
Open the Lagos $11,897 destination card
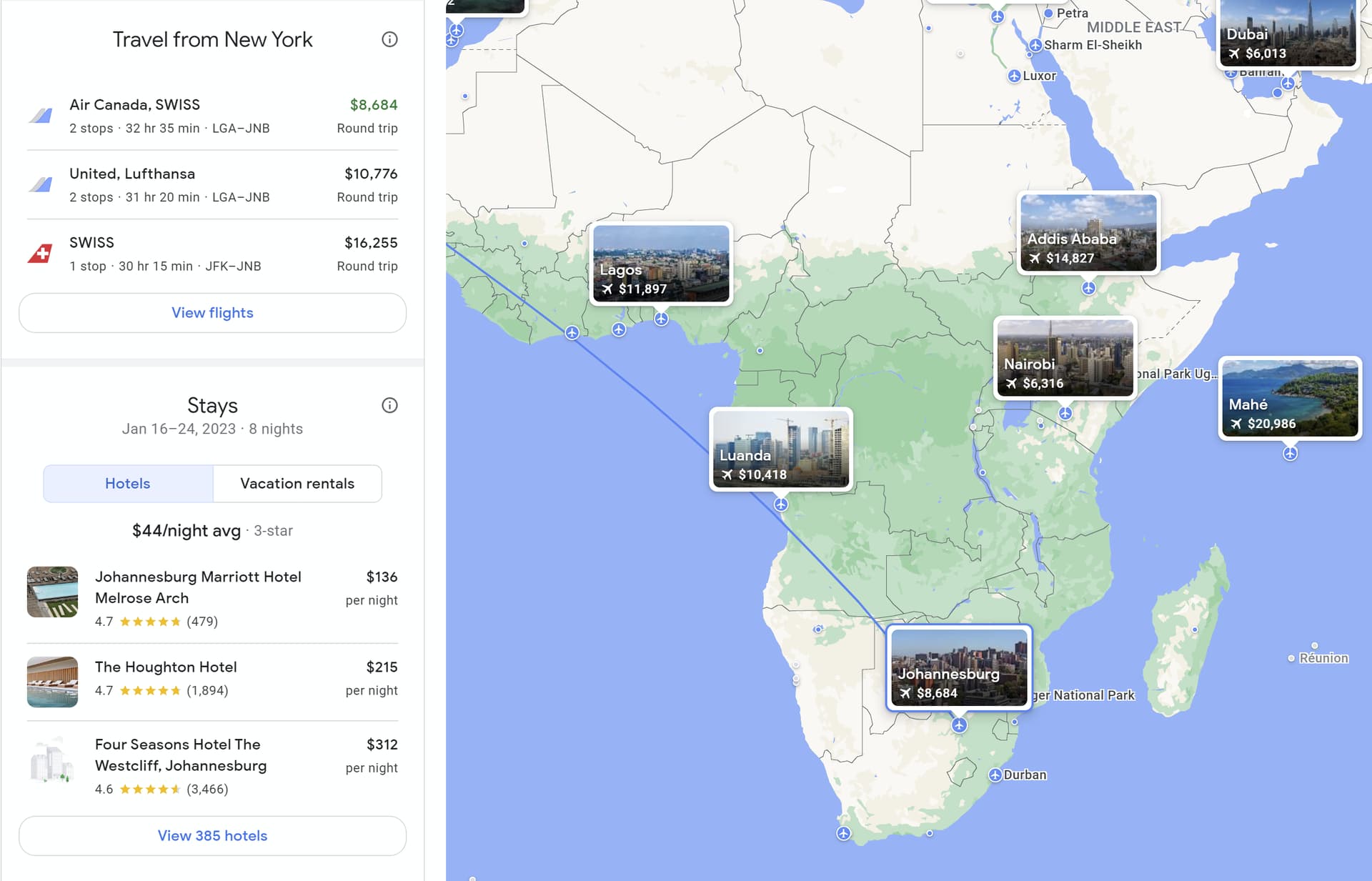pyautogui.click(x=661, y=263)
